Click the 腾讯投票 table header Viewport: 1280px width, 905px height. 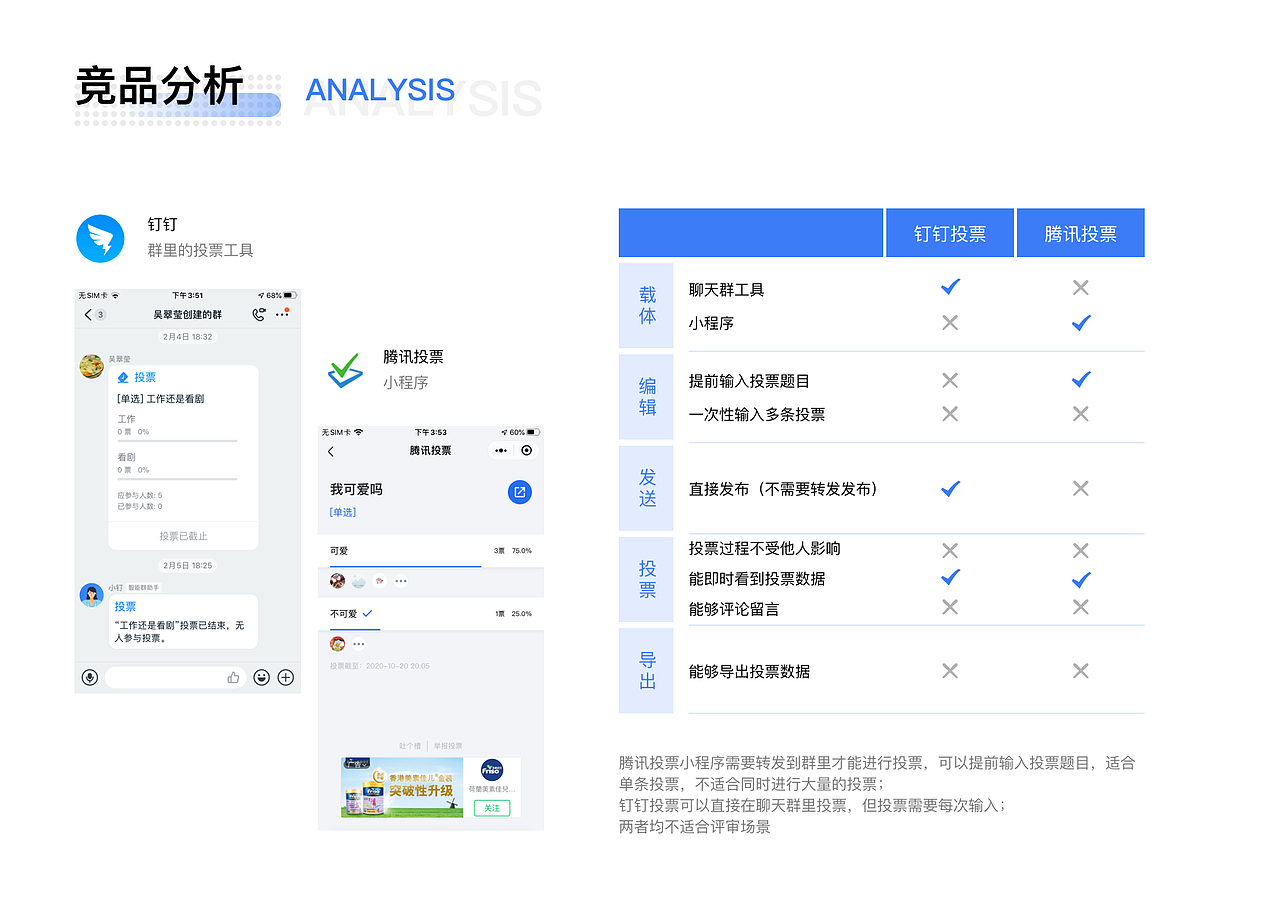pyautogui.click(x=1081, y=233)
